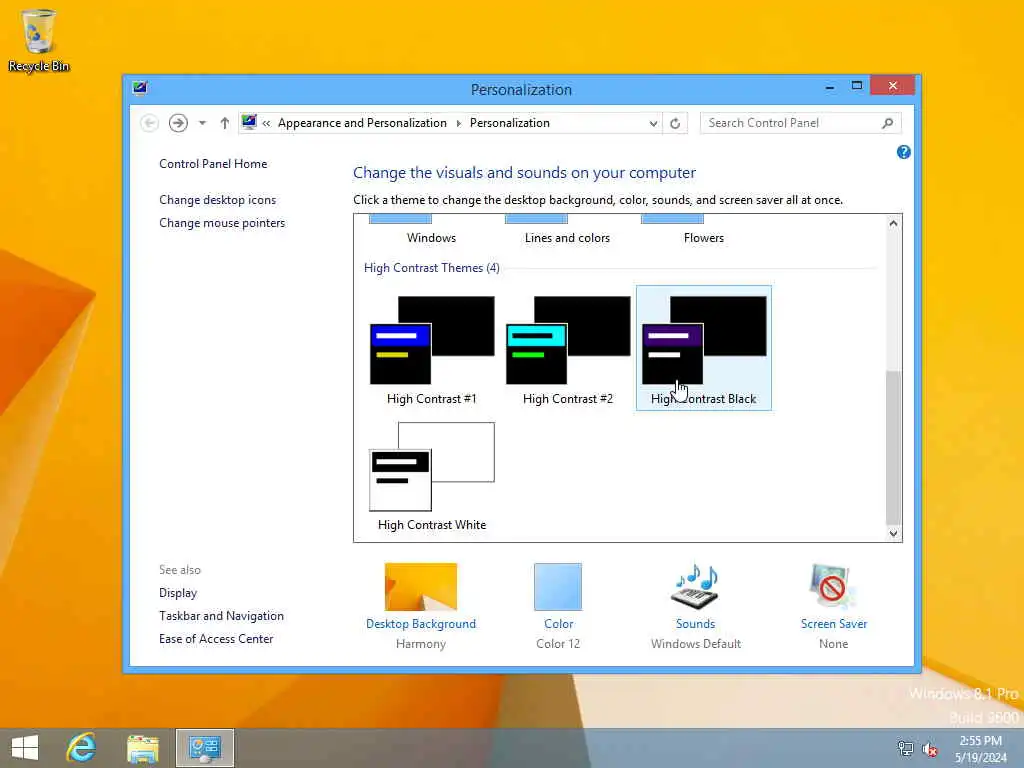Click the Personalization window title bar icon
Viewport: 1024px width, 768px height.
pos(140,88)
